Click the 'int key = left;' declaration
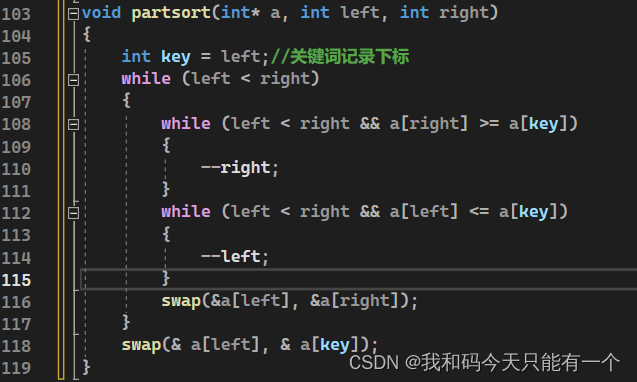 [x=195, y=57]
